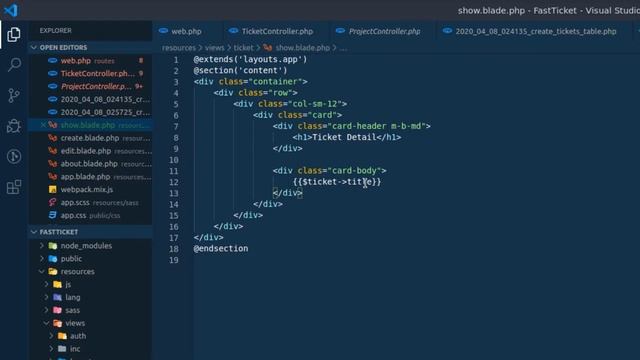Click the @endsection text on line 18
The height and width of the screenshot is (360, 640).
click(221, 249)
